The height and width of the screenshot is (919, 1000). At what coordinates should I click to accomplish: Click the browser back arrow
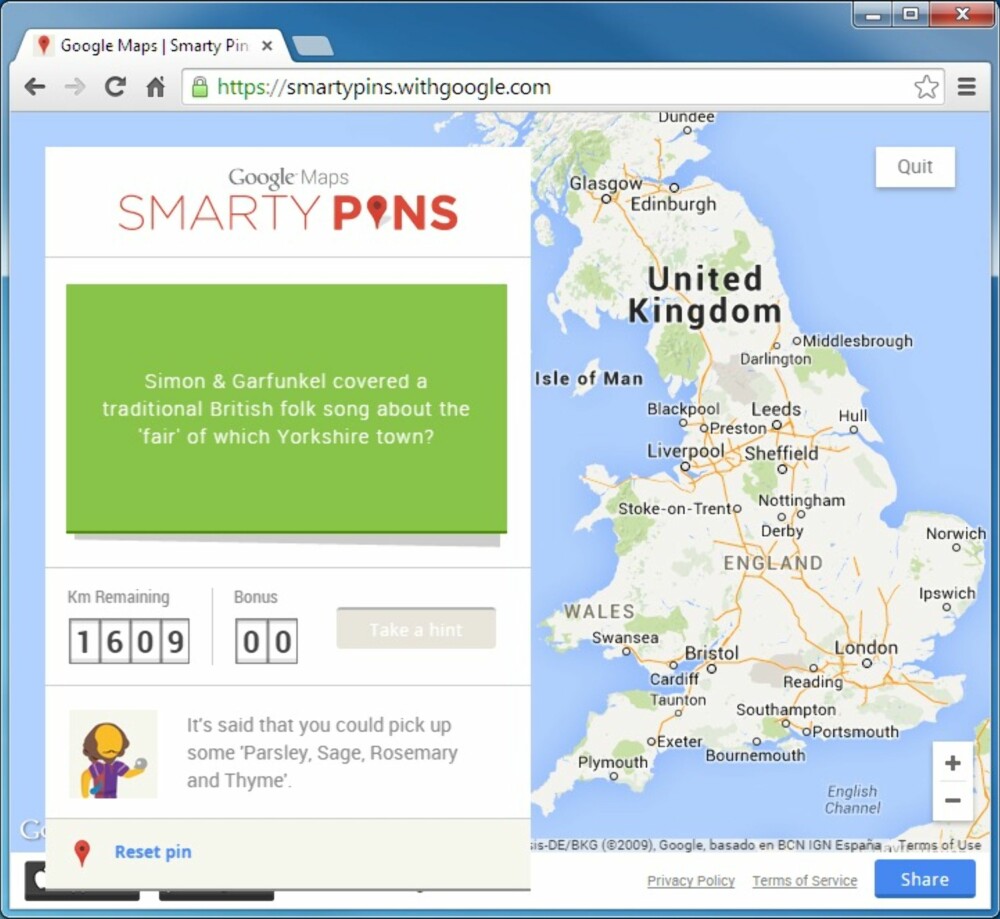(35, 86)
